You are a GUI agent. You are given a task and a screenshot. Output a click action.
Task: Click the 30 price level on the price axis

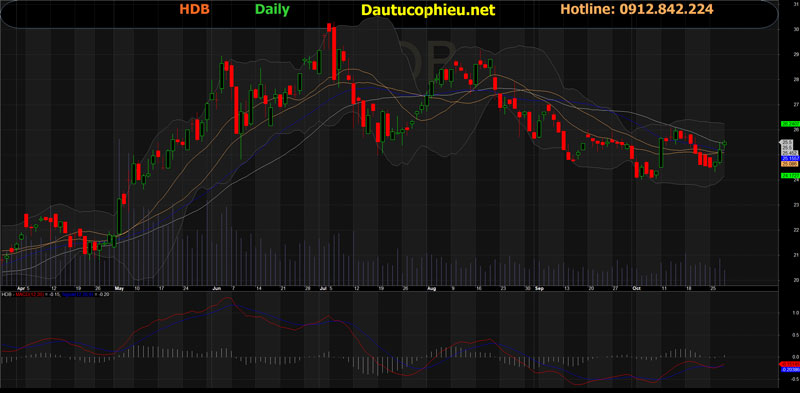pyautogui.click(x=795, y=29)
